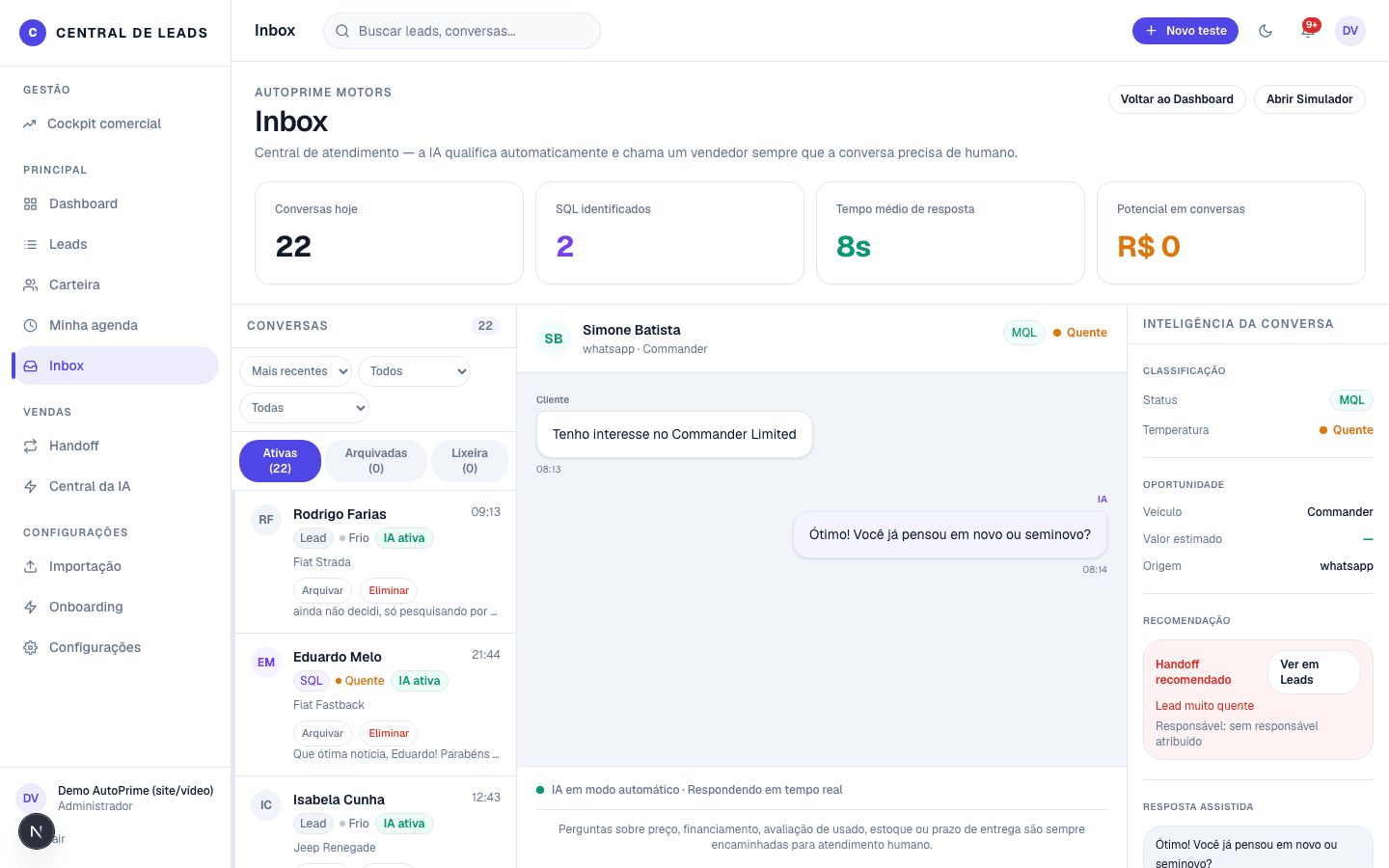The width and height of the screenshot is (1389, 868).
Task: Switch to the Lixeira (0) tab
Action: 470,461
